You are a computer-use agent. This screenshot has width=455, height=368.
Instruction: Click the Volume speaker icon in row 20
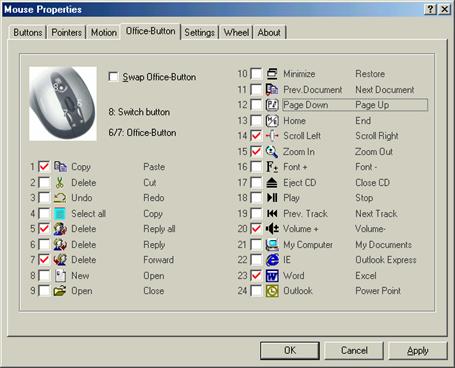pos(272,229)
